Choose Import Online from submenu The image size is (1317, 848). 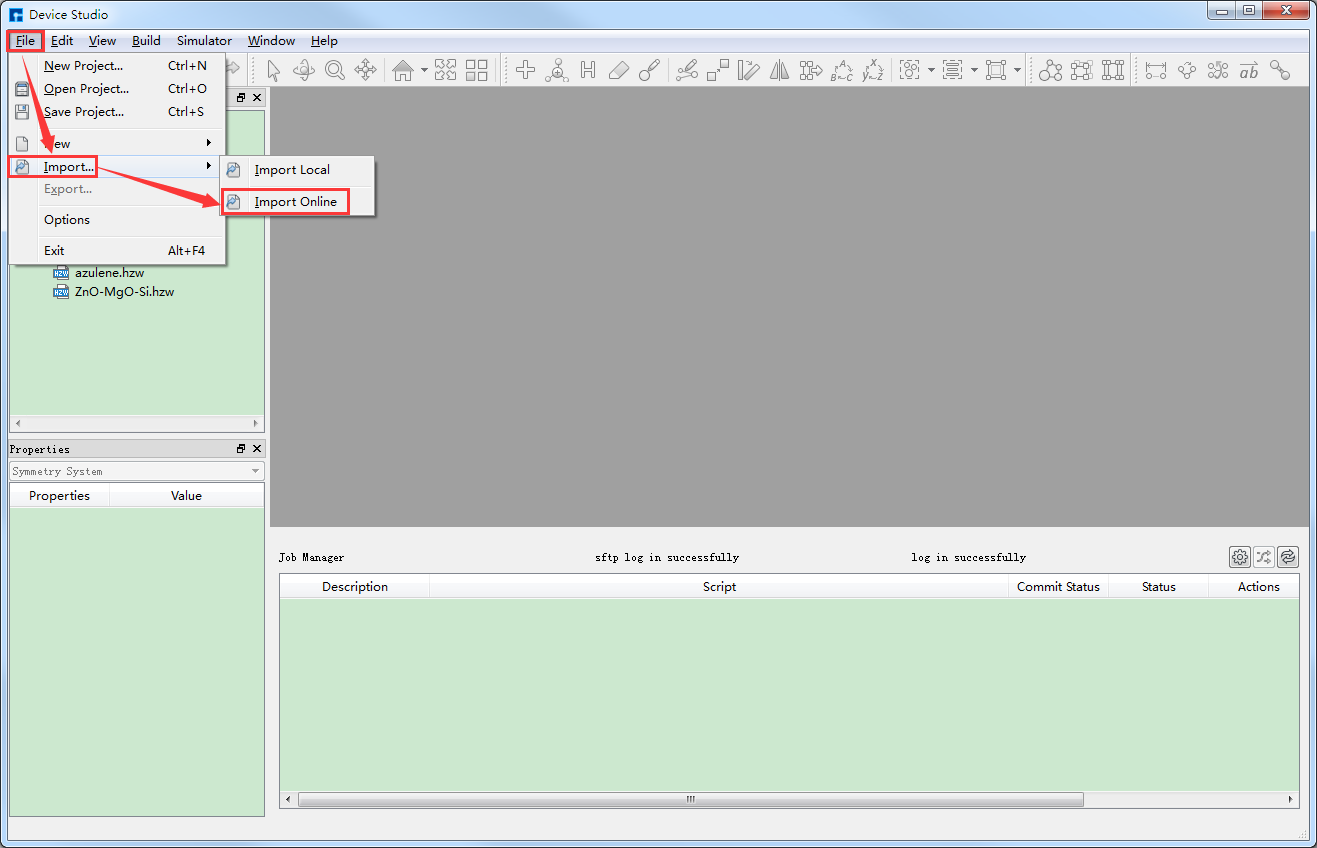(295, 202)
